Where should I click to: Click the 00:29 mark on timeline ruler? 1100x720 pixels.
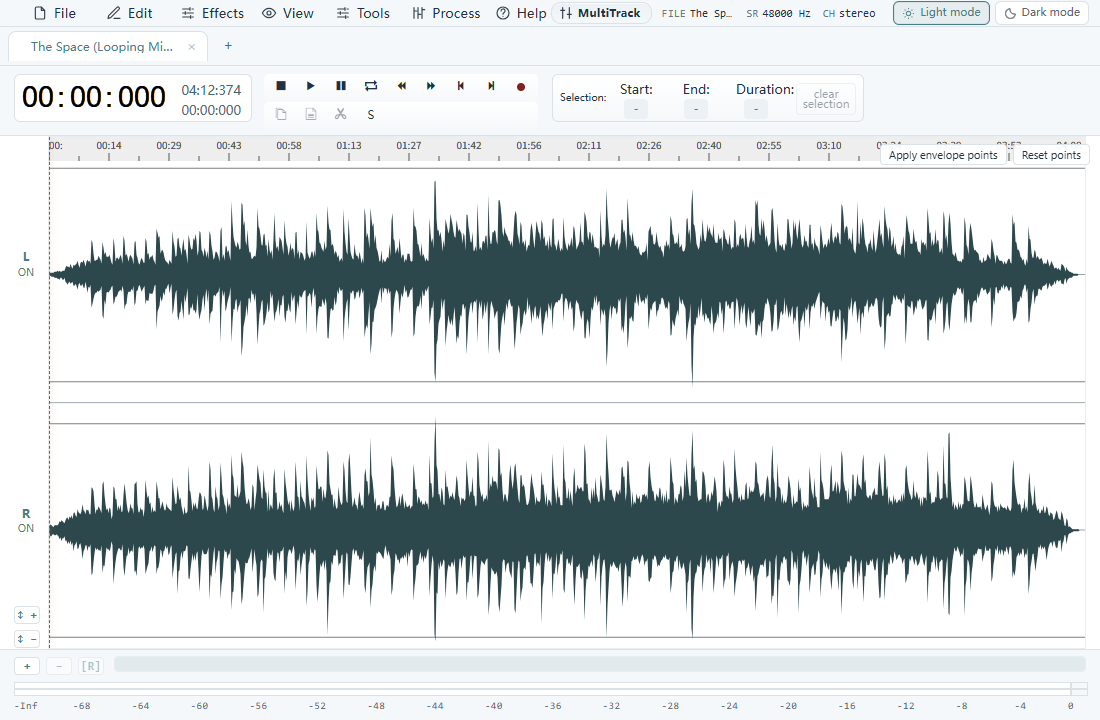(x=168, y=146)
